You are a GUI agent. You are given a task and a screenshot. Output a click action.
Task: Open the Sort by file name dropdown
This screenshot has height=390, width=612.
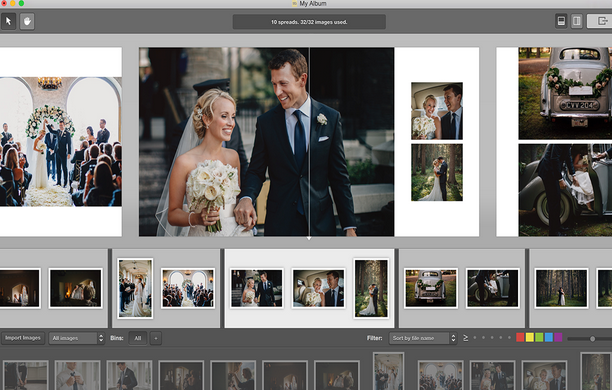click(423, 338)
